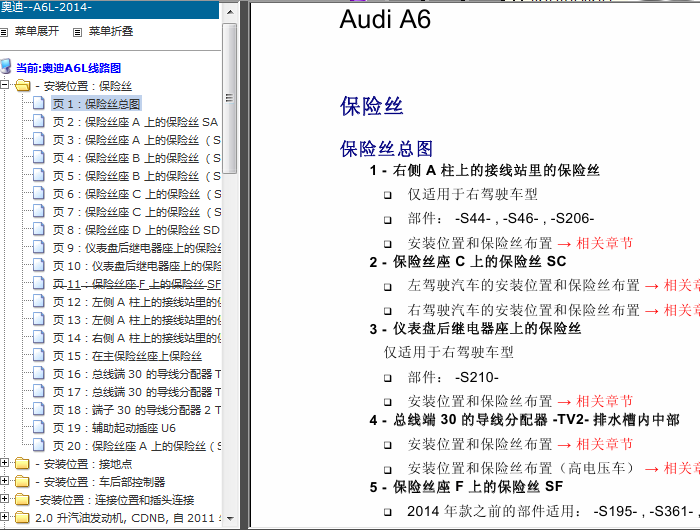Open 页 19：辅助起动插座 U6
This screenshot has height=530, width=700.
[x=114, y=428]
